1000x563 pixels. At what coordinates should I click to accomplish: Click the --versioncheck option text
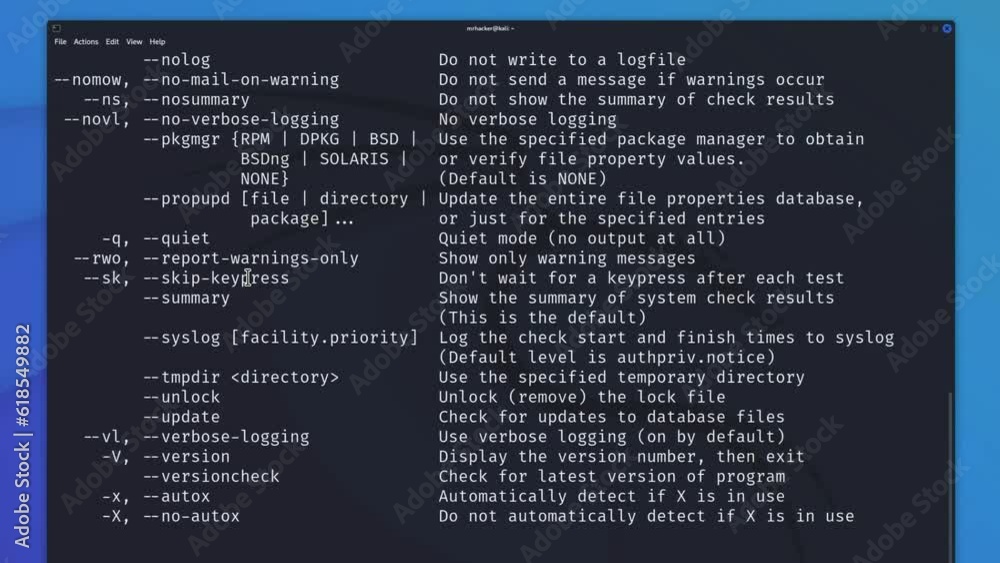coord(211,476)
